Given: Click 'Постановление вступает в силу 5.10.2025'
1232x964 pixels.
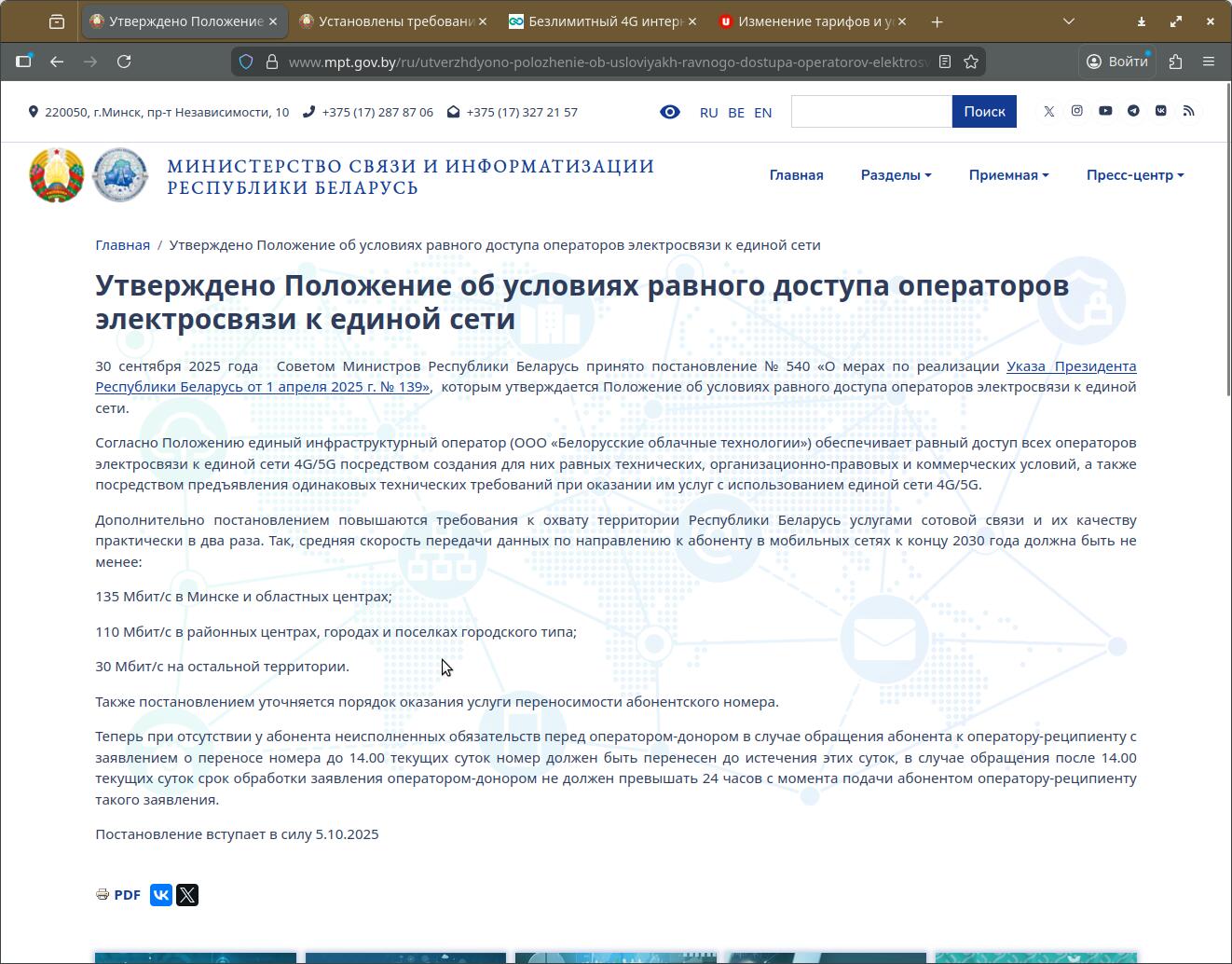Looking at the screenshot, I should pos(237,833).
